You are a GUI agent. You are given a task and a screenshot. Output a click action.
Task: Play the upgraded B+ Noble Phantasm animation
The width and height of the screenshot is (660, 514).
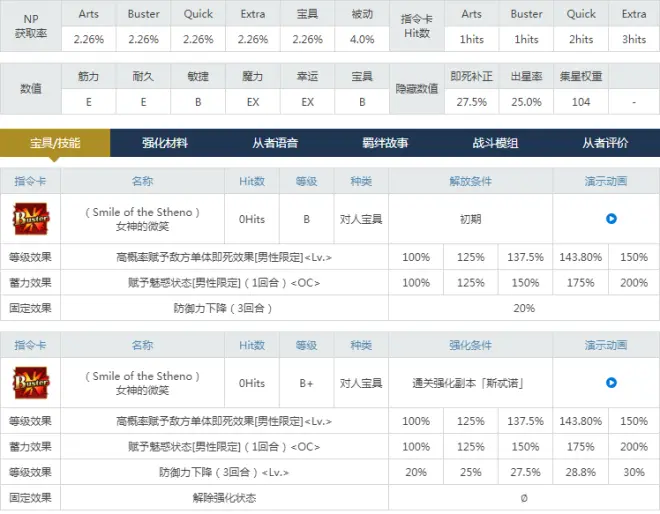[611, 383]
